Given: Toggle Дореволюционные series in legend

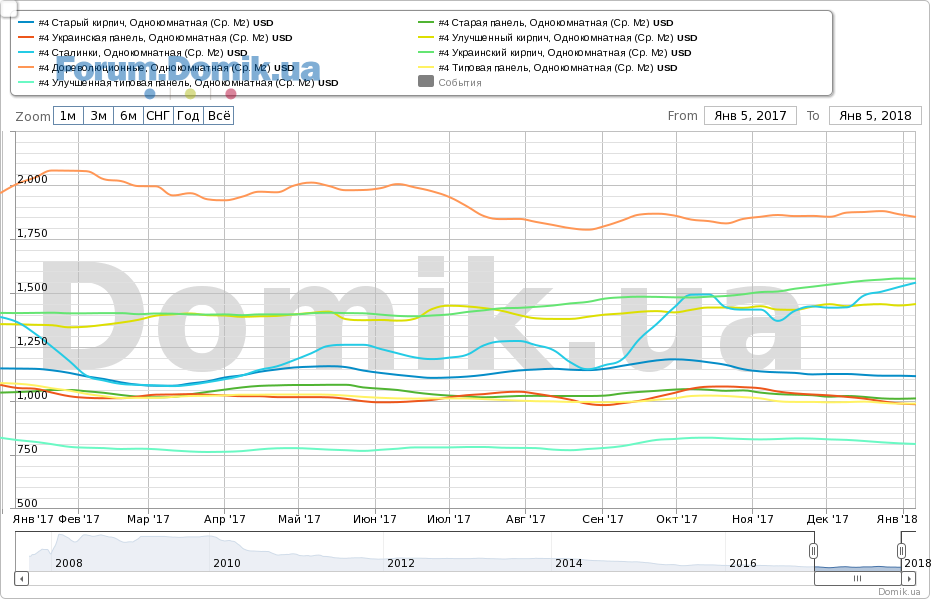Looking at the screenshot, I should point(157,68).
